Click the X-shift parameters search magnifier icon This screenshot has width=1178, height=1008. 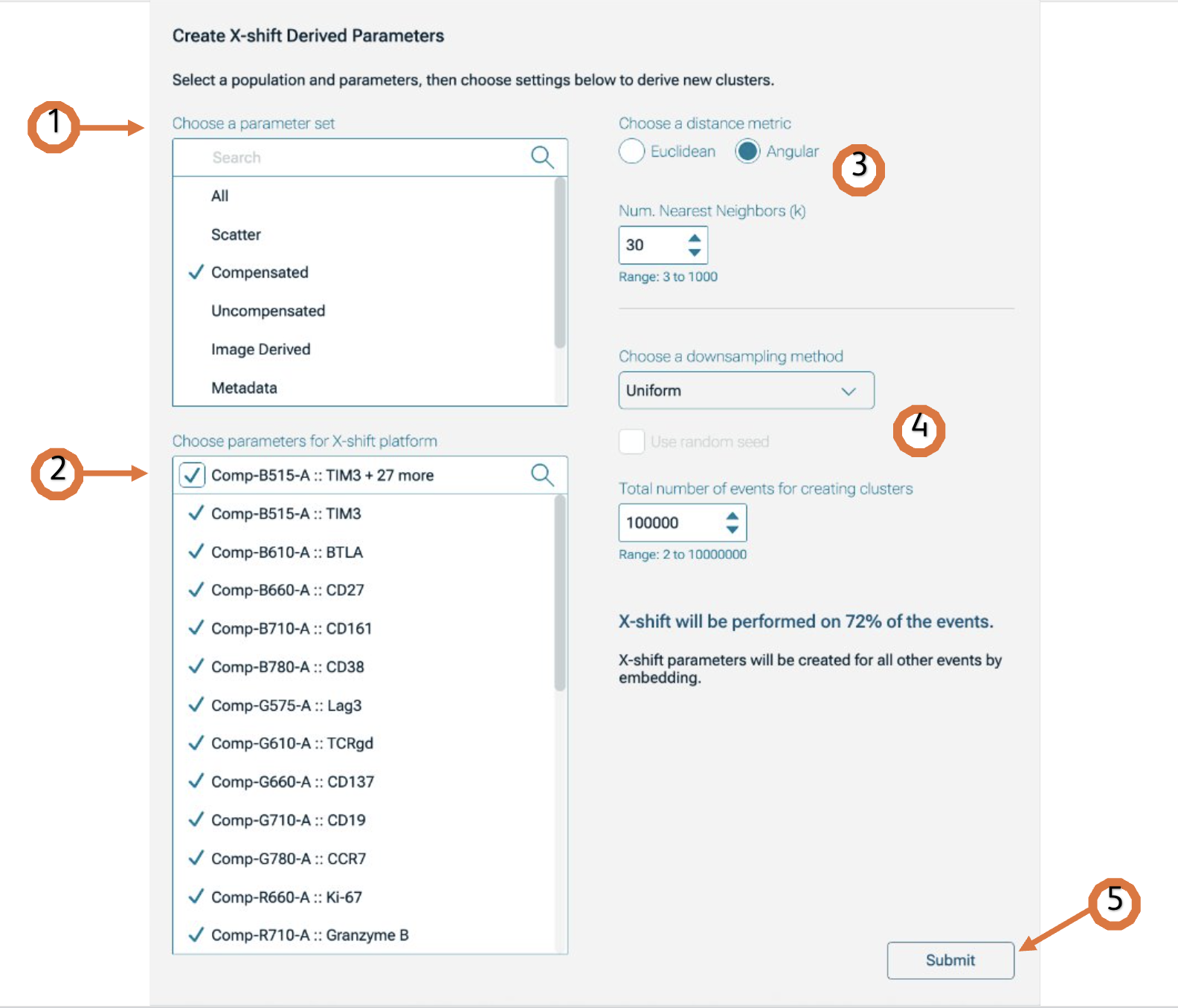[x=542, y=475]
